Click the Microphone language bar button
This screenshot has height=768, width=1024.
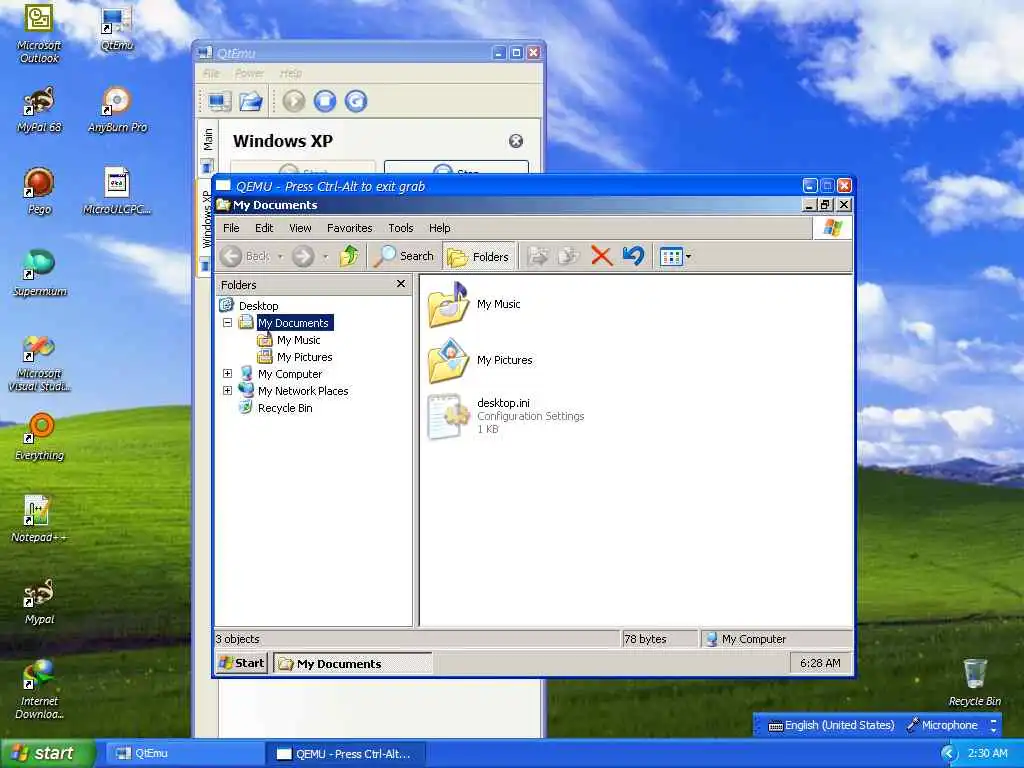point(942,725)
